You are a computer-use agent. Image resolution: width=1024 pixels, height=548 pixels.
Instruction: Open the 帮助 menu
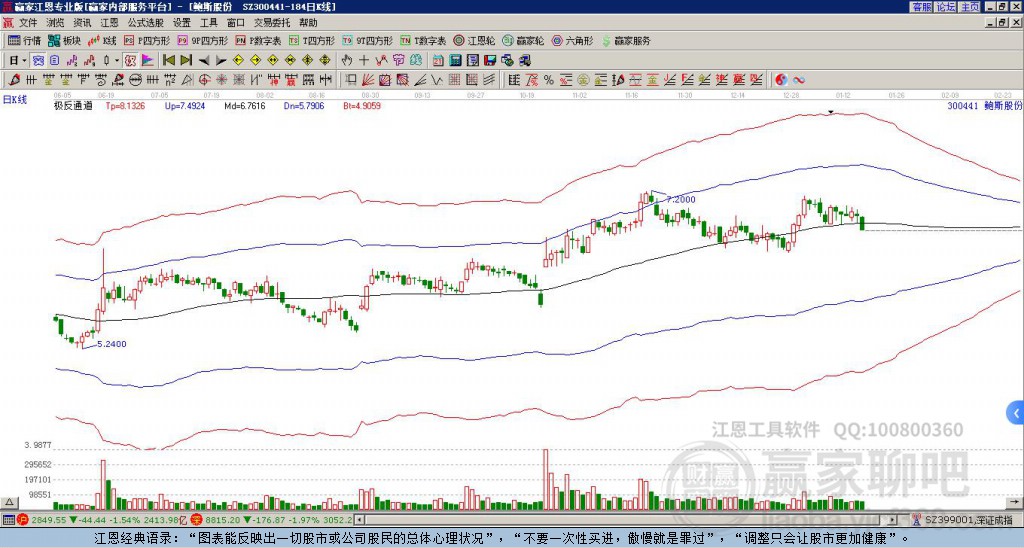(x=308, y=23)
